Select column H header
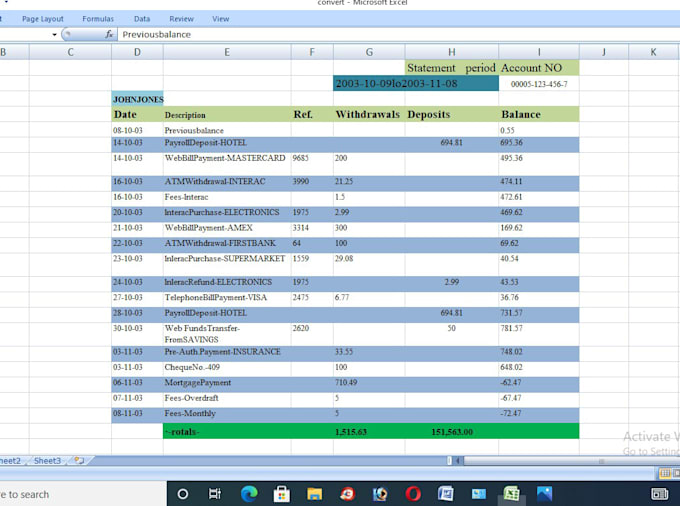This screenshot has height=506, width=680. 451,52
